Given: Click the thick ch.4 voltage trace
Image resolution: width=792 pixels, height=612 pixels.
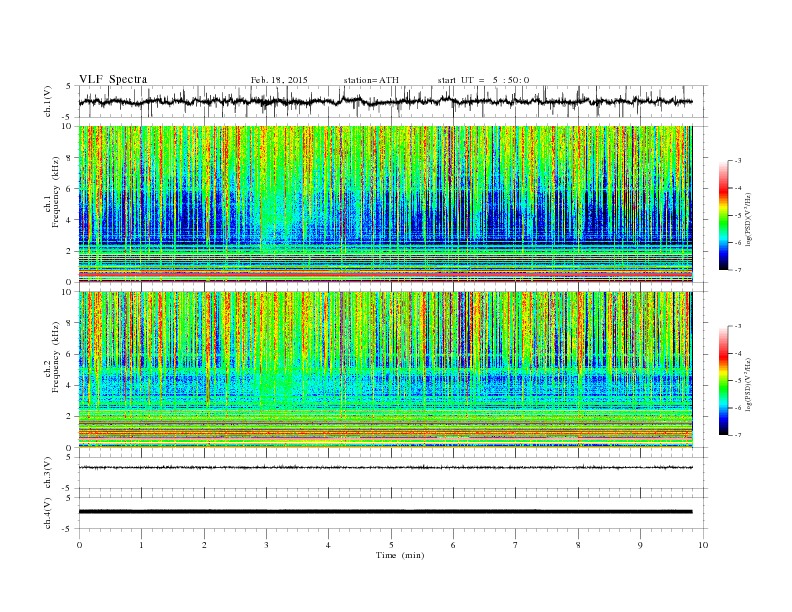Looking at the screenshot, I should [385, 512].
